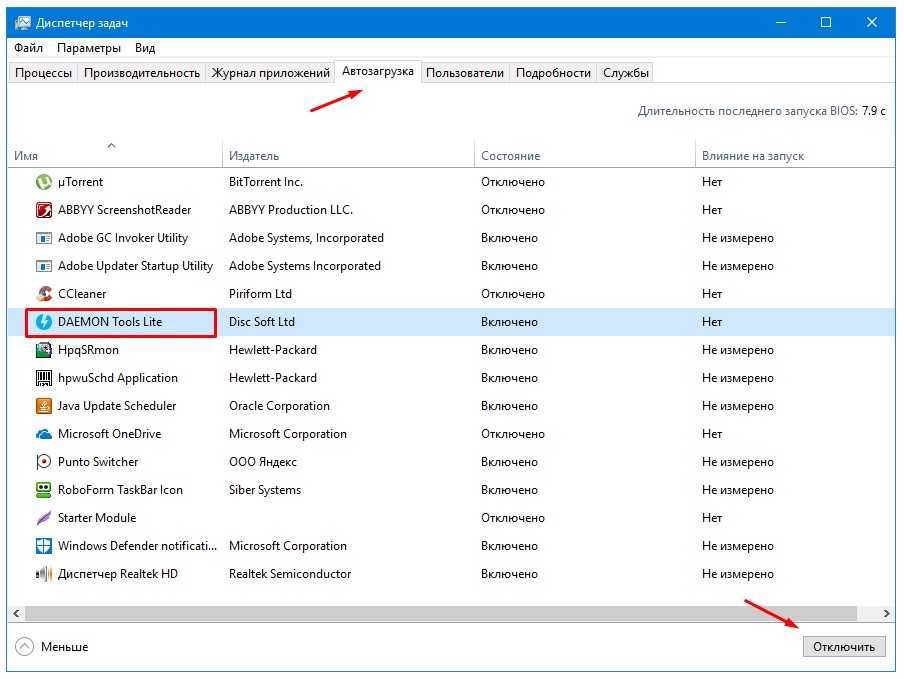
Task: Click the Siber Systems publisher cell
Action: coord(265,490)
